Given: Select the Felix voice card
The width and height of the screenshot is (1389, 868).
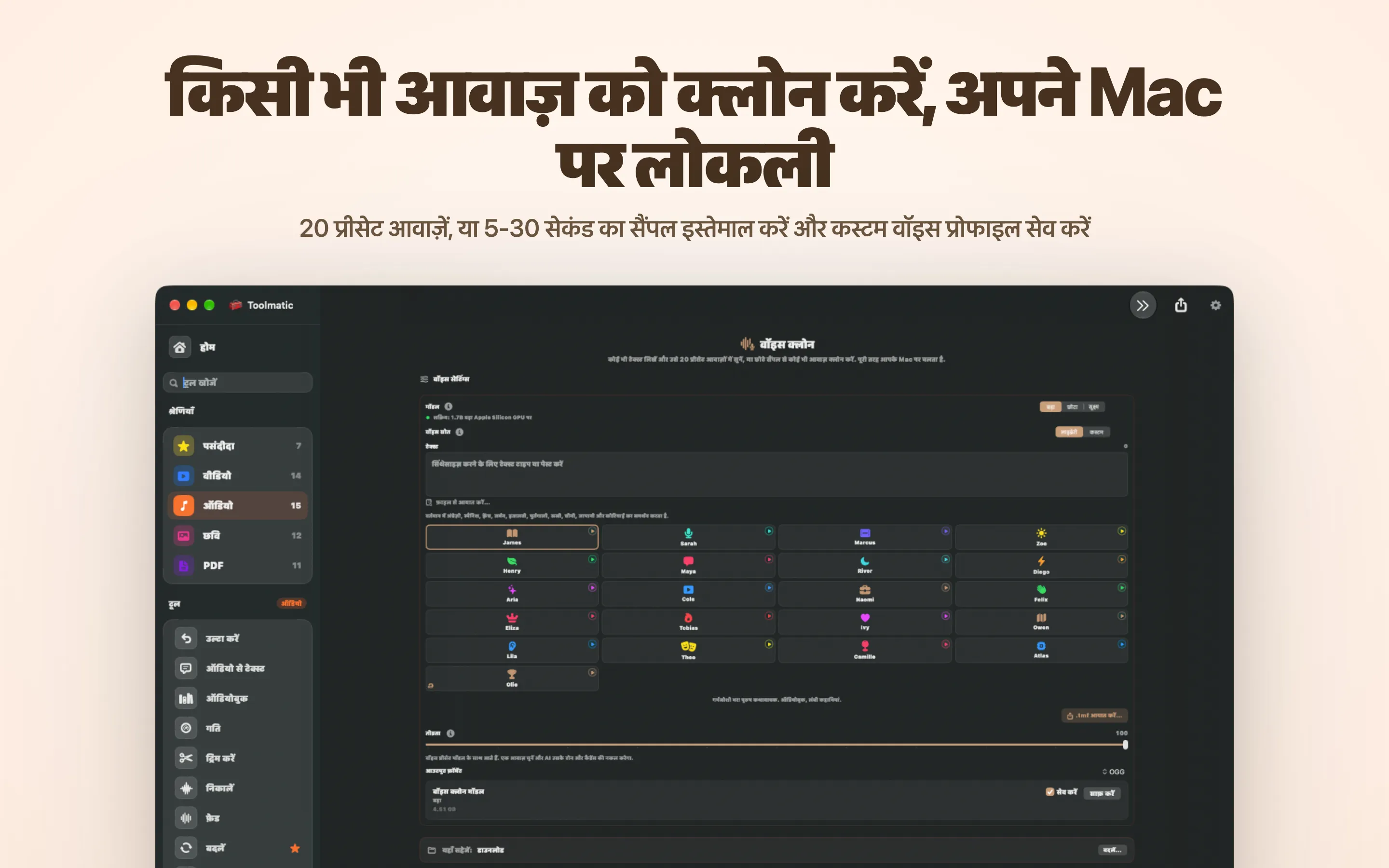Looking at the screenshot, I should [x=1041, y=594].
